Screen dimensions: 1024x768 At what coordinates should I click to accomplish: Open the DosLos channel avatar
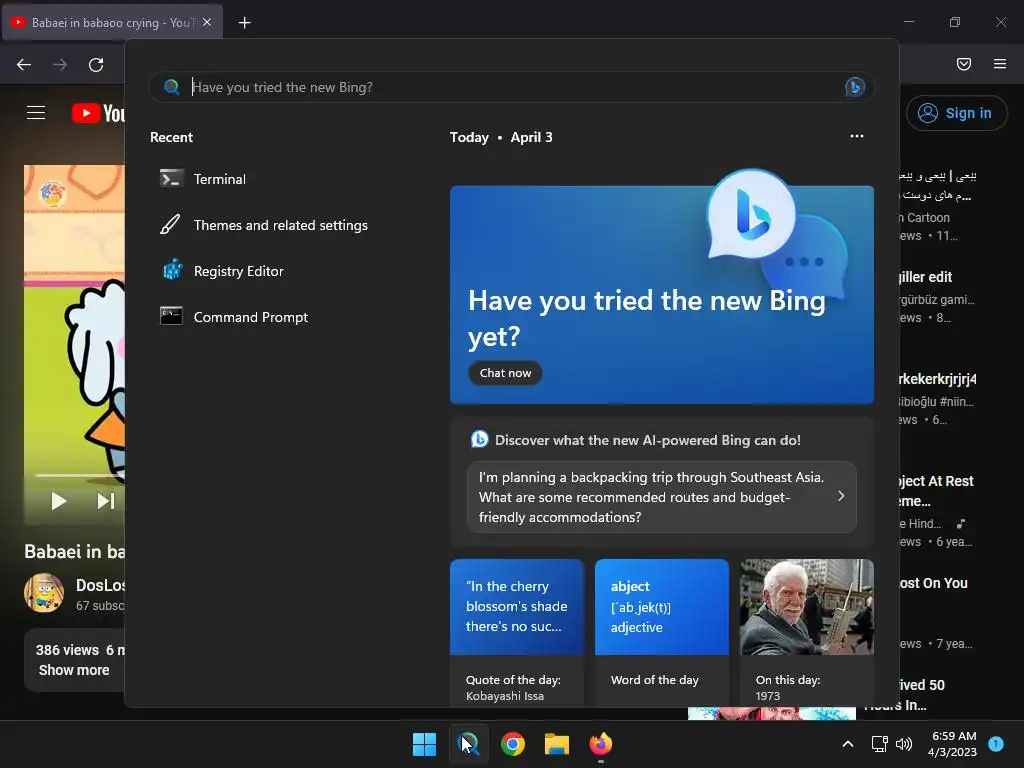click(x=44, y=593)
